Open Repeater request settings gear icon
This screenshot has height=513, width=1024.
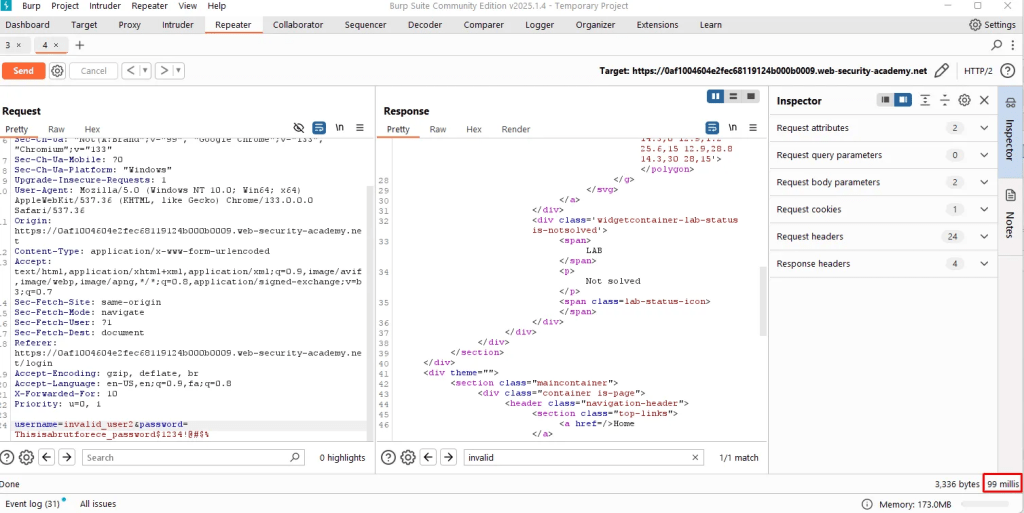(x=58, y=71)
